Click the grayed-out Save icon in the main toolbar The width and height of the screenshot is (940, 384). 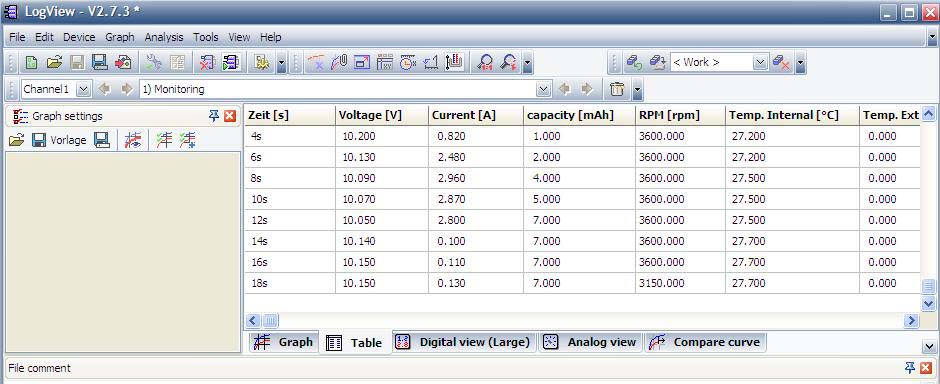click(77, 62)
